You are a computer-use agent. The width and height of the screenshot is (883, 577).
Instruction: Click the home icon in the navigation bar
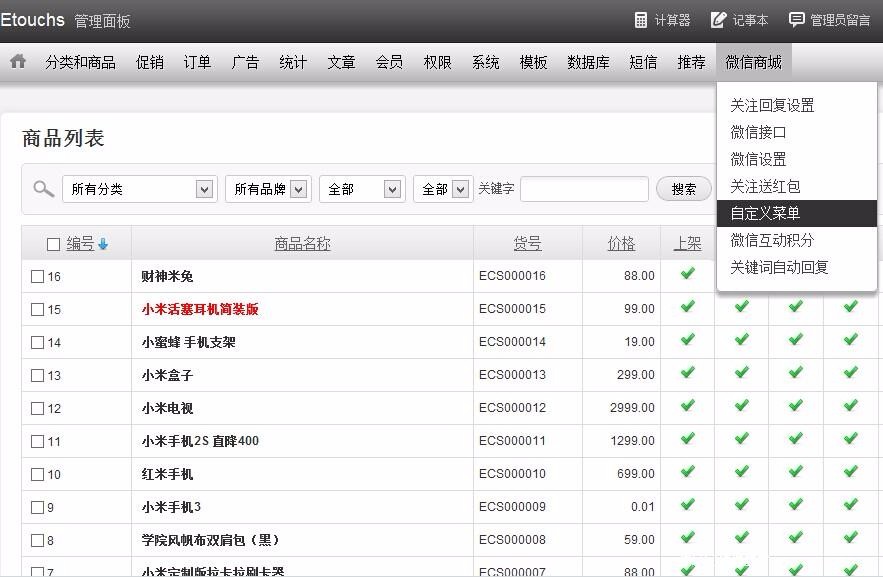[x=18, y=61]
